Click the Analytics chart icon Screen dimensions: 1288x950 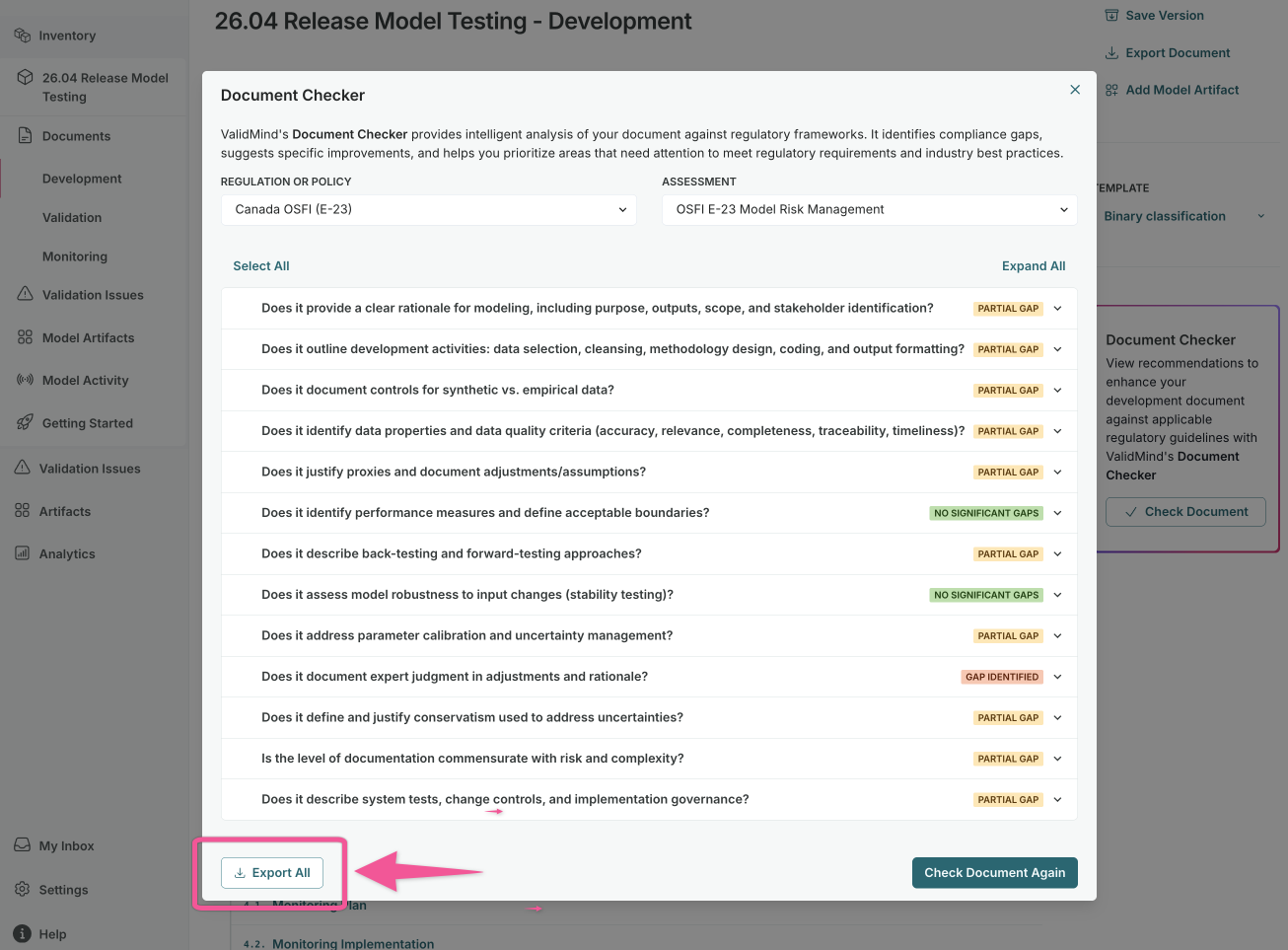[x=22, y=553]
